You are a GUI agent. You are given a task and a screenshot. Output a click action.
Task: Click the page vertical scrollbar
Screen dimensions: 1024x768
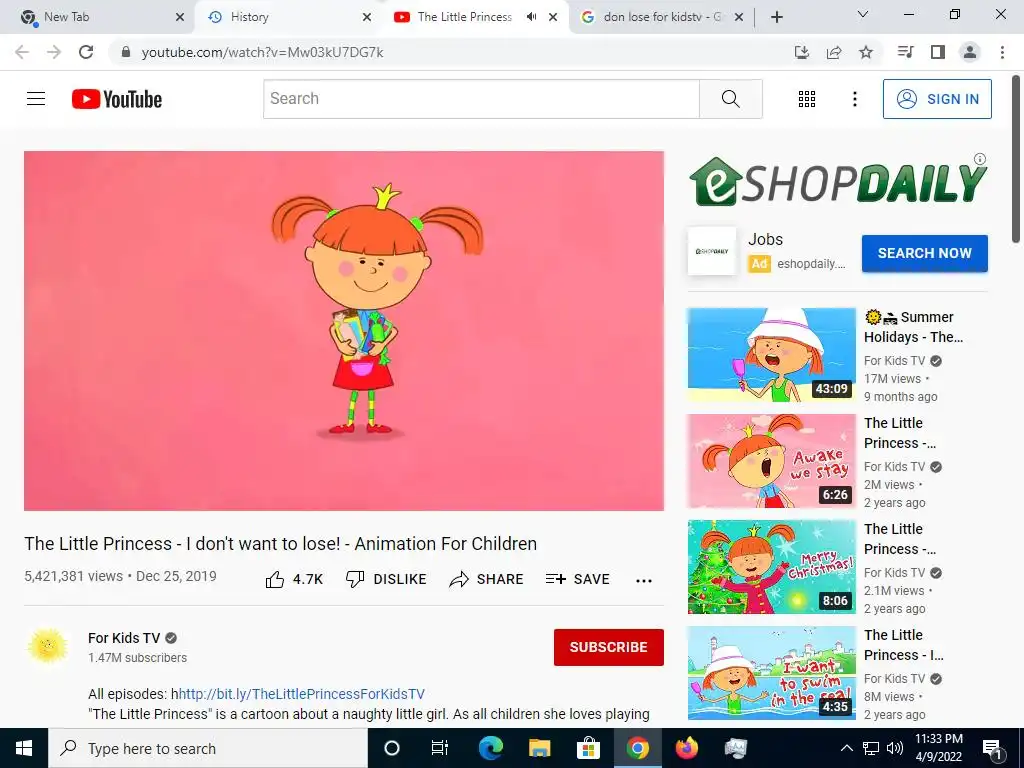[1017, 160]
